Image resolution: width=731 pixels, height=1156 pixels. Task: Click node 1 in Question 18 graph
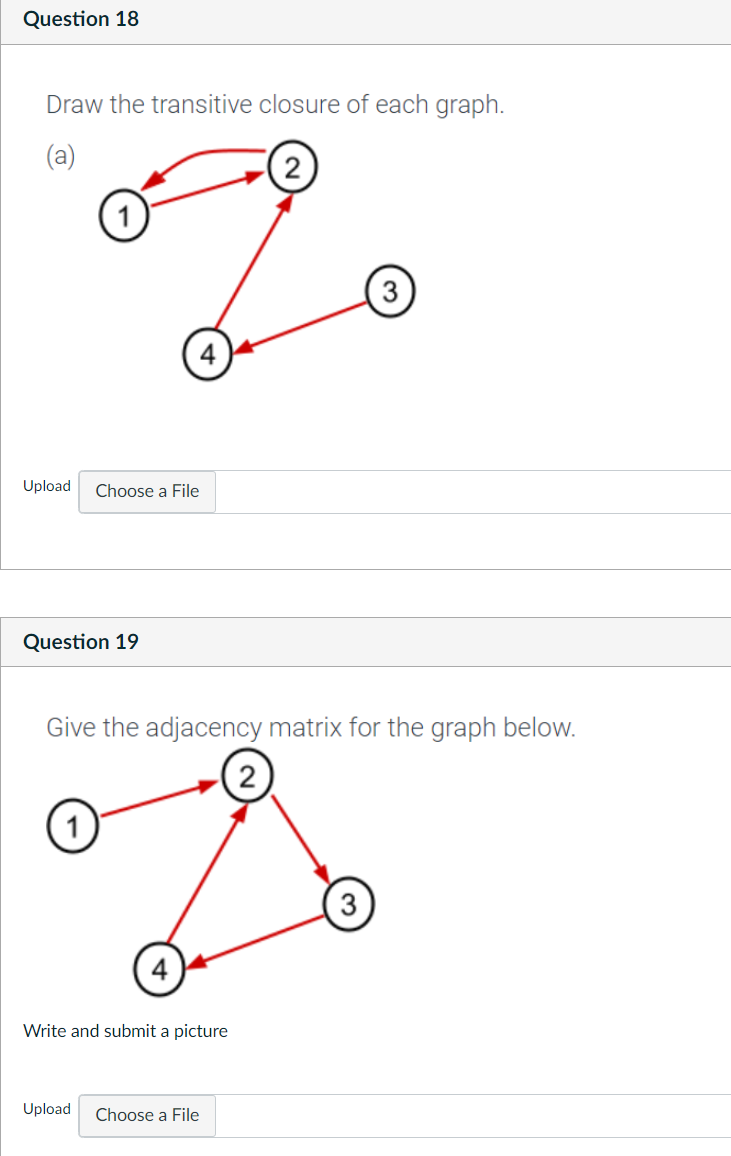tap(124, 213)
